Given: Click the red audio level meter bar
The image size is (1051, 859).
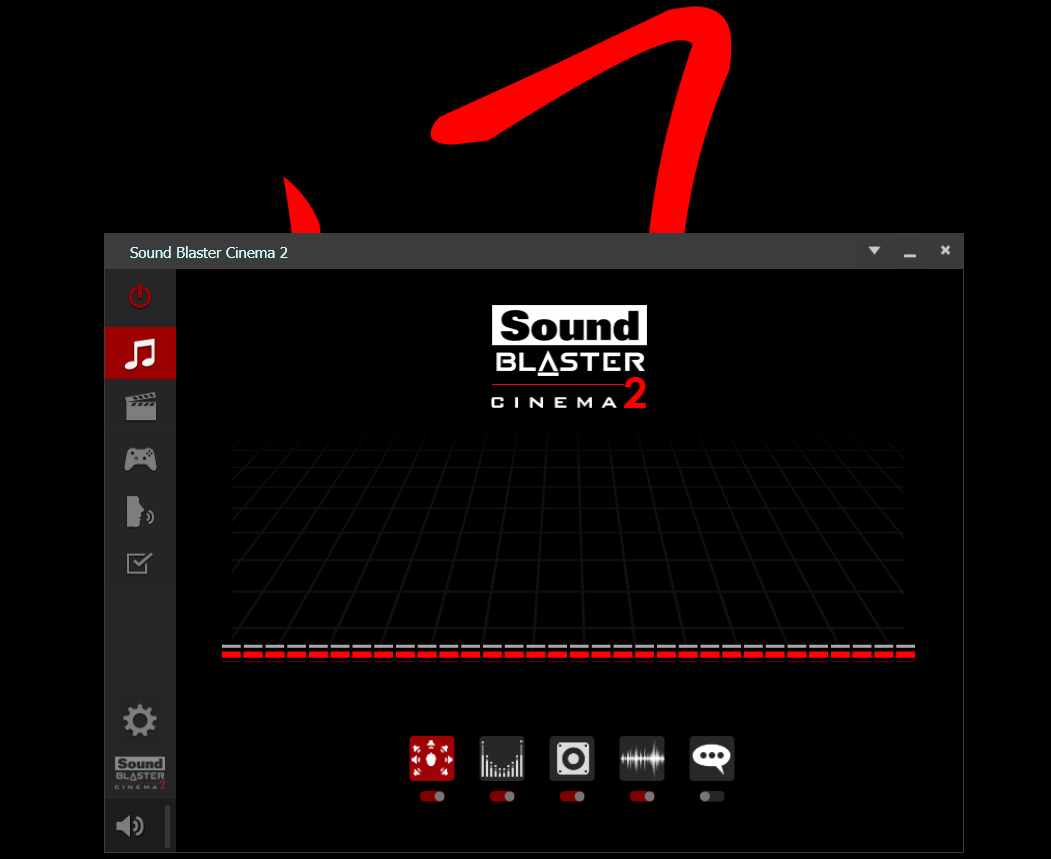Looking at the screenshot, I should coord(568,652).
